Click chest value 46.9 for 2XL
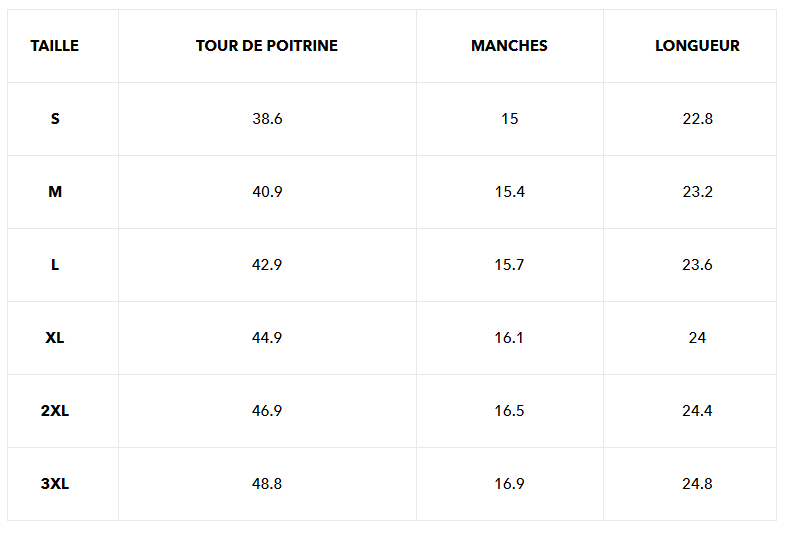This screenshot has height=543, width=786. (x=267, y=411)
